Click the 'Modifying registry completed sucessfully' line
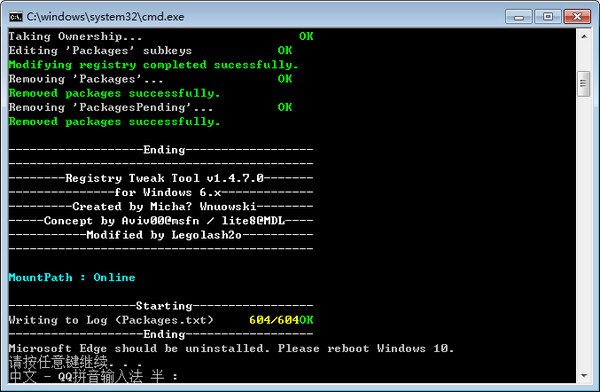Viewport: 600px width, 392px height. 153,65
